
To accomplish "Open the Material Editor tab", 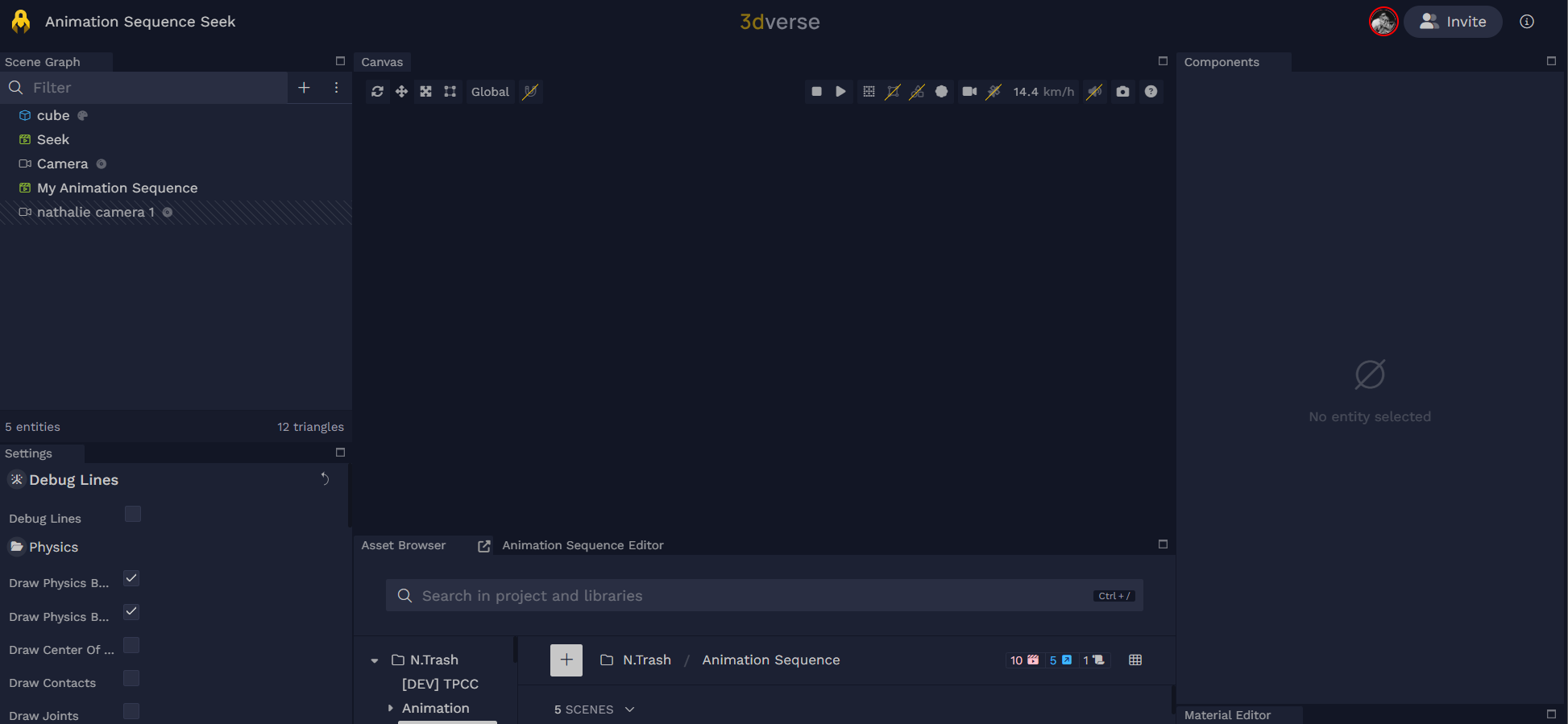I will [1227, 715].
